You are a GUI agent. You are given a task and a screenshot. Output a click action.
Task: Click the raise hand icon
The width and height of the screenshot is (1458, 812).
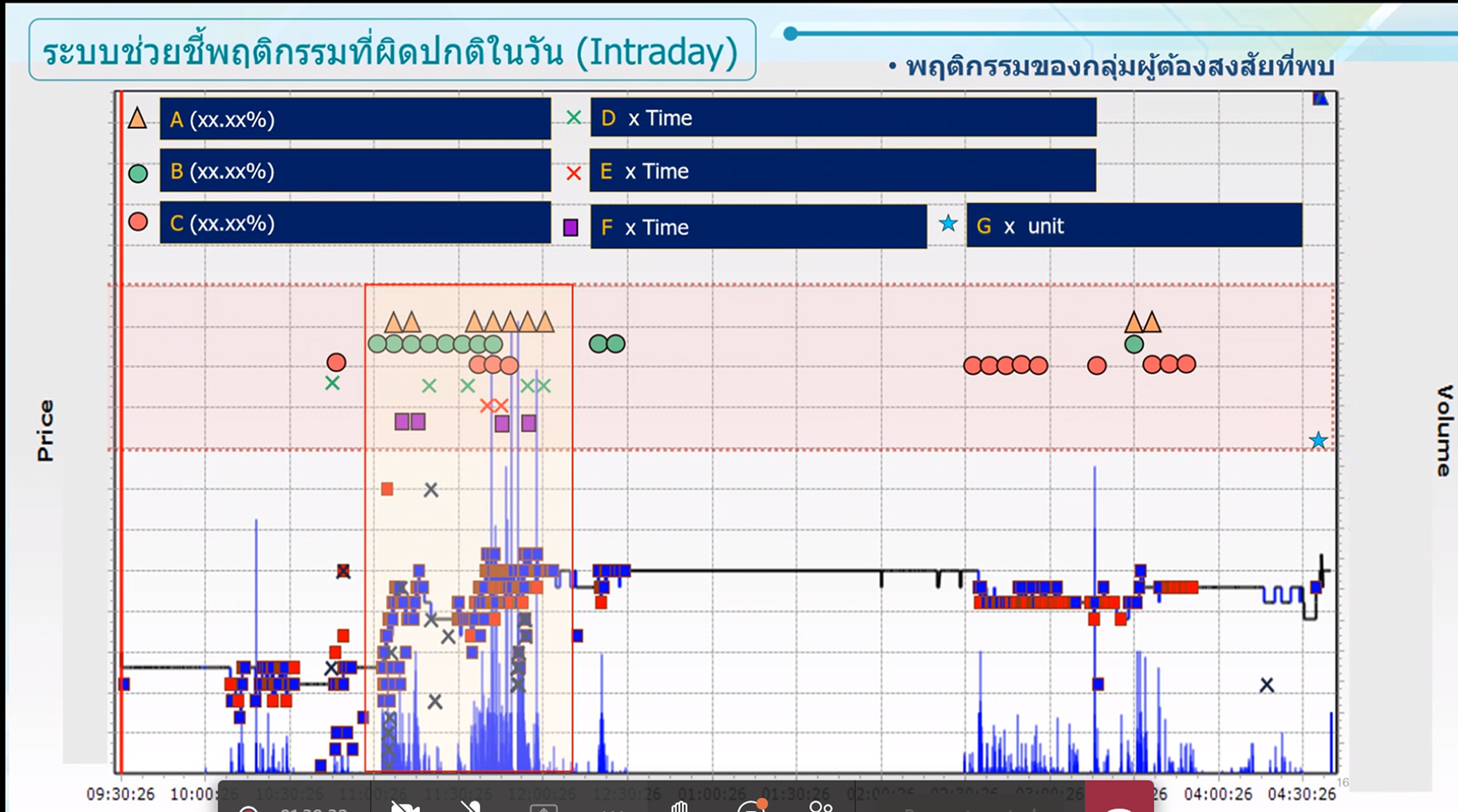click(x=680, y=806)
